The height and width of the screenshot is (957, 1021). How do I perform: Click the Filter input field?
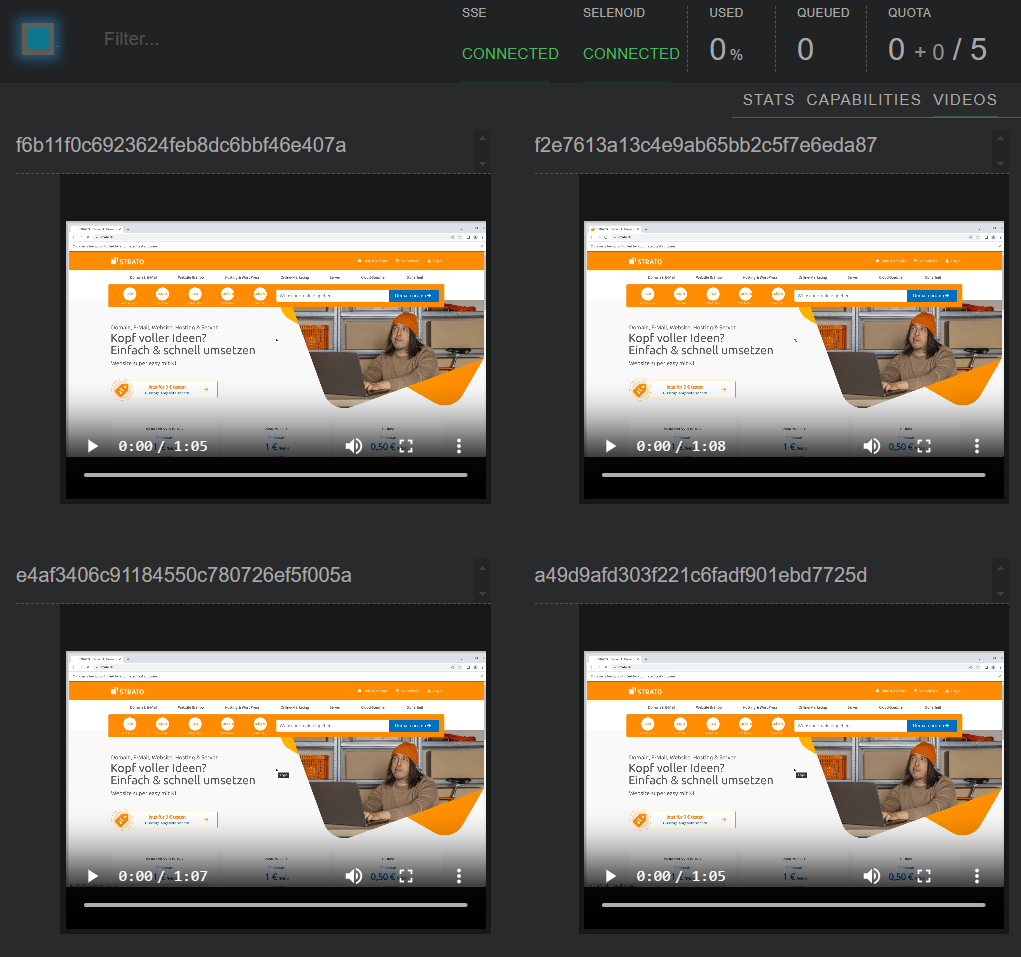coord(250,40)
